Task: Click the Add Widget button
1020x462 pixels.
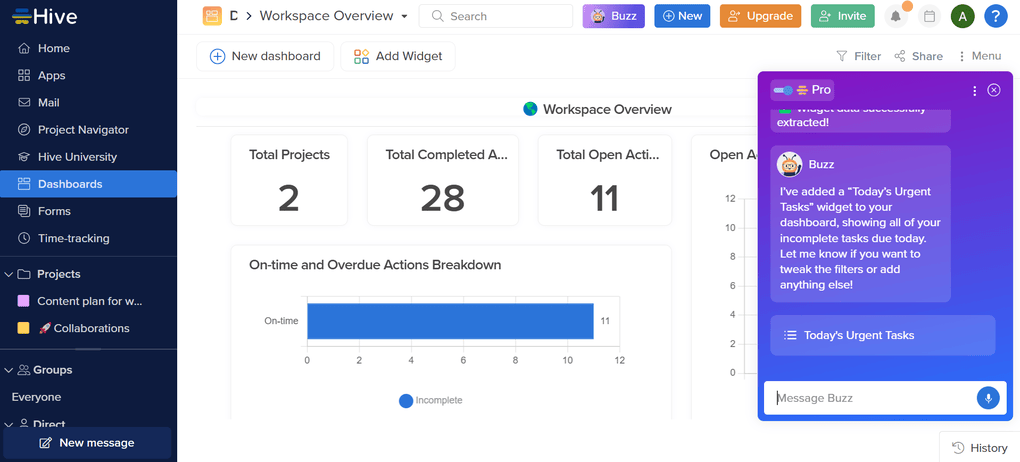Action: point(398,56)
